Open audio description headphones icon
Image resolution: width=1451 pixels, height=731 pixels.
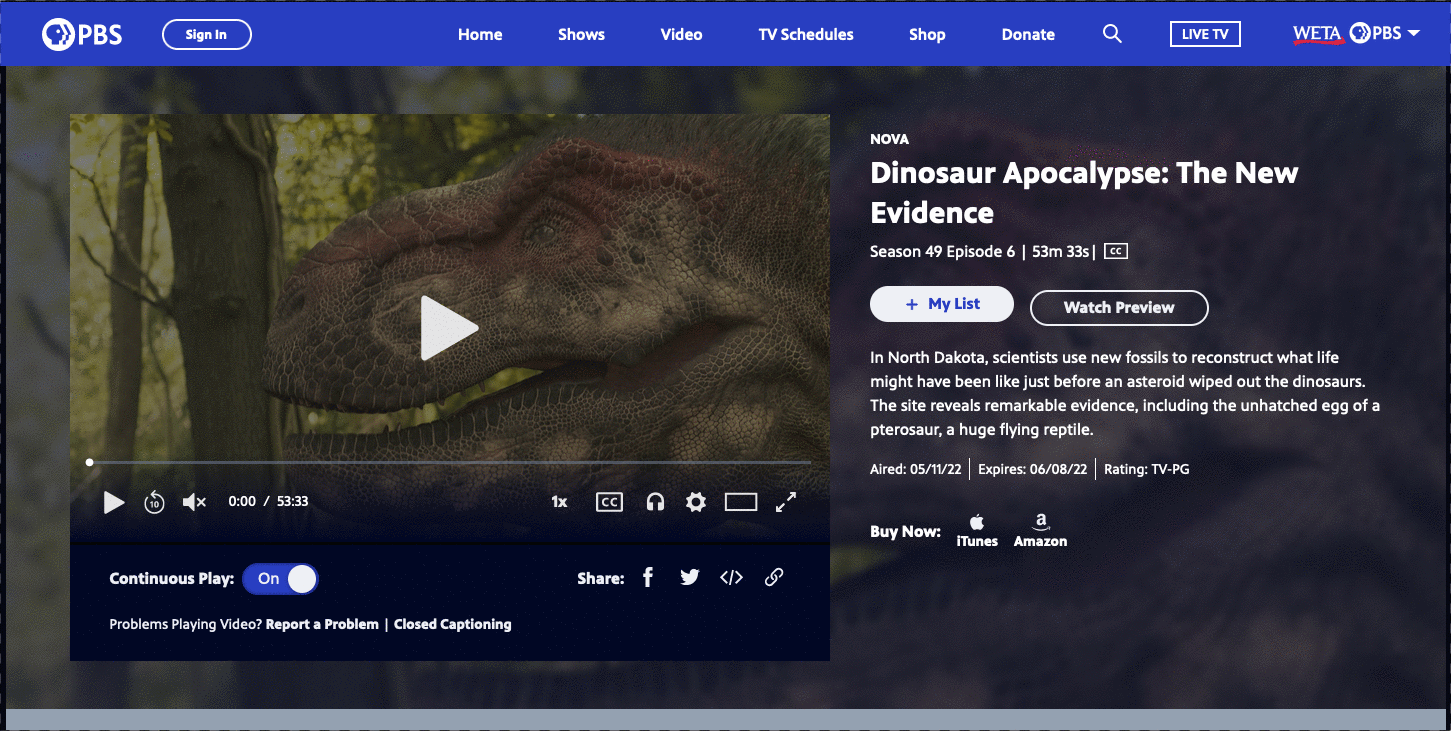655,502
